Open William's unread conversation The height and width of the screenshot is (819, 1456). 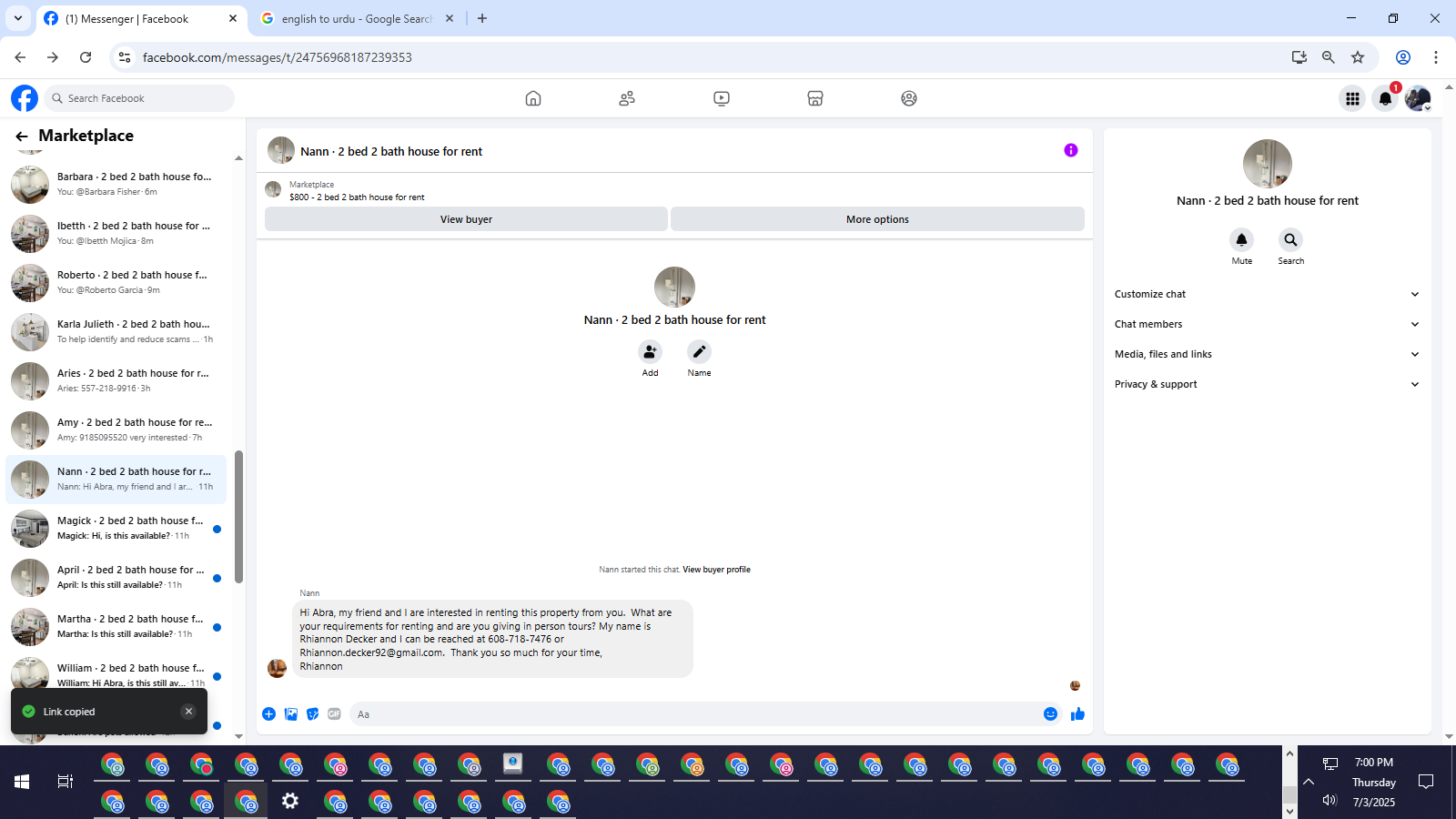(116, 676)
